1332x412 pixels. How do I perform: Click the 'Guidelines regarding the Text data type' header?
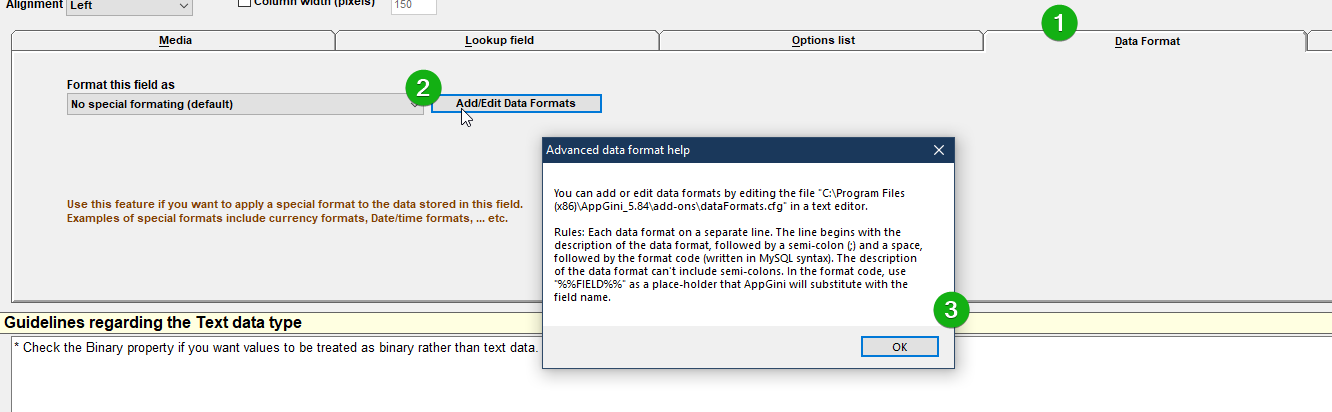pos(153,323)
